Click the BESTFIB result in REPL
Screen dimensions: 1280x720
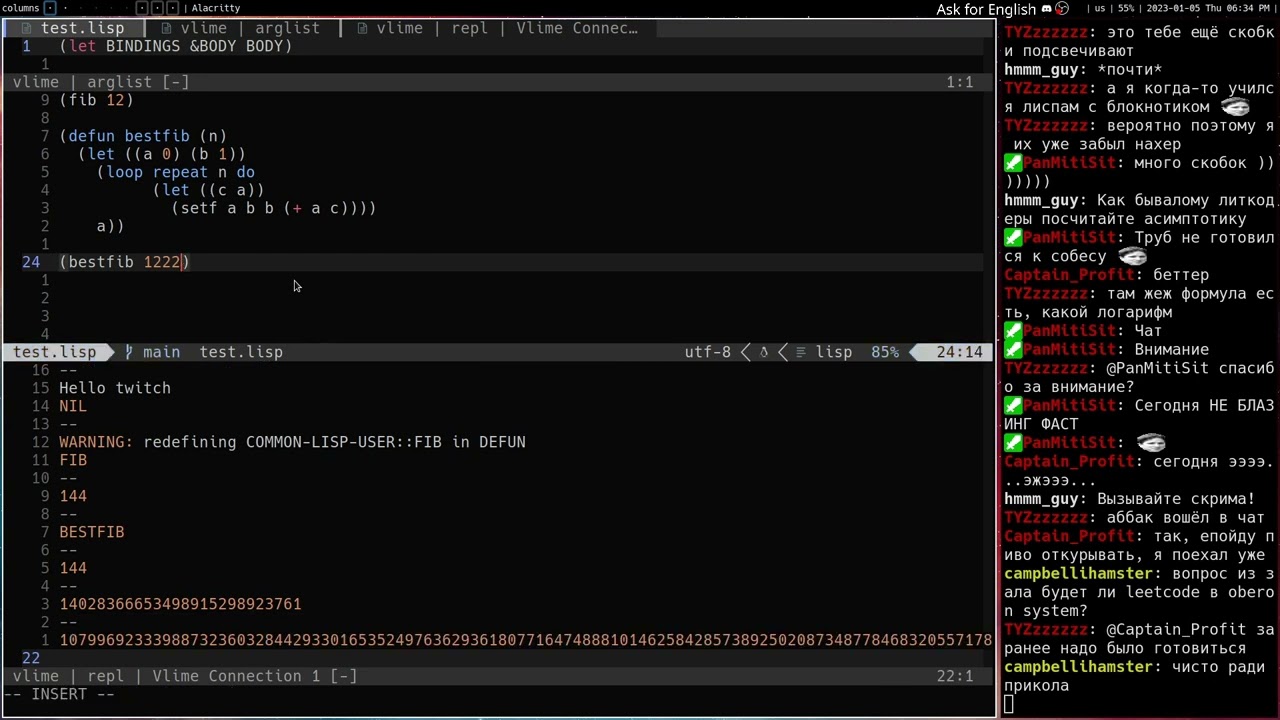[x=92, y=532]
